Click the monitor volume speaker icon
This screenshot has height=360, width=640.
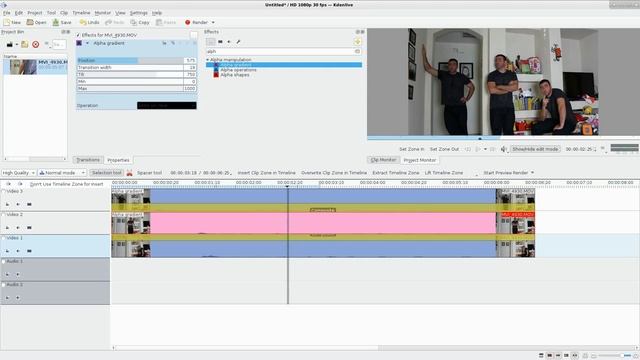coord(503,149)
